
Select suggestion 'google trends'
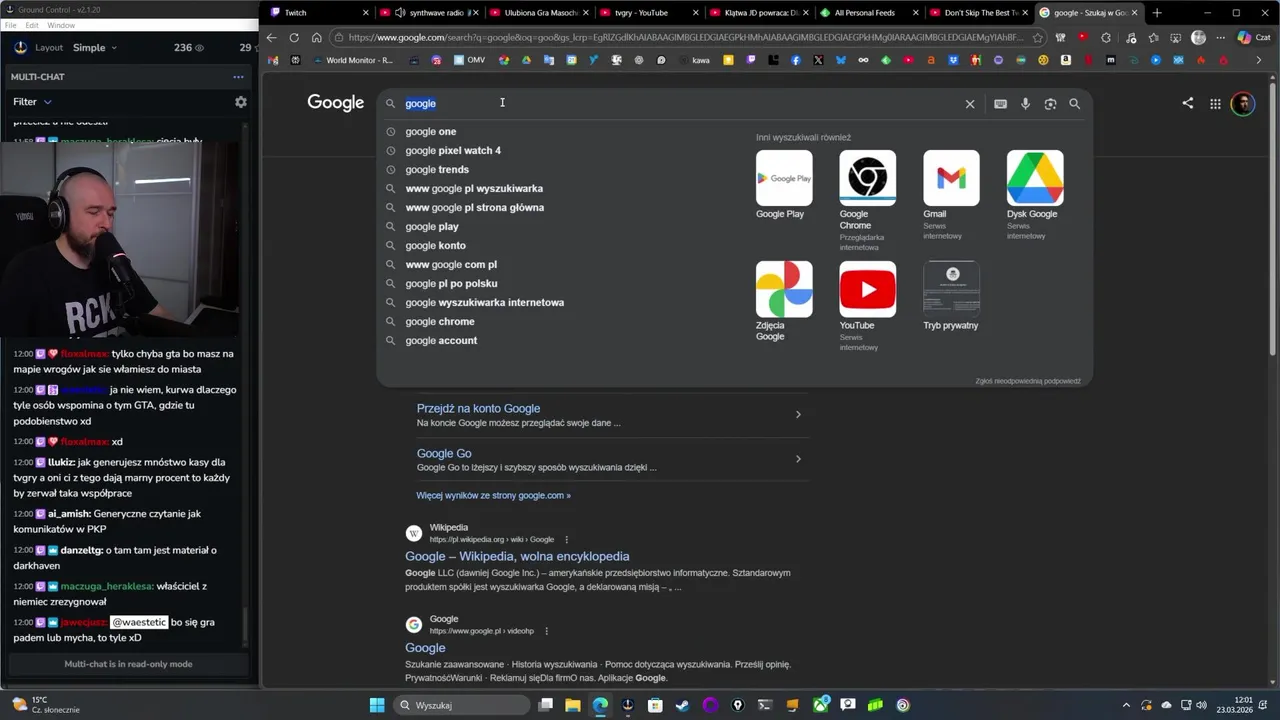pos(437,170)
